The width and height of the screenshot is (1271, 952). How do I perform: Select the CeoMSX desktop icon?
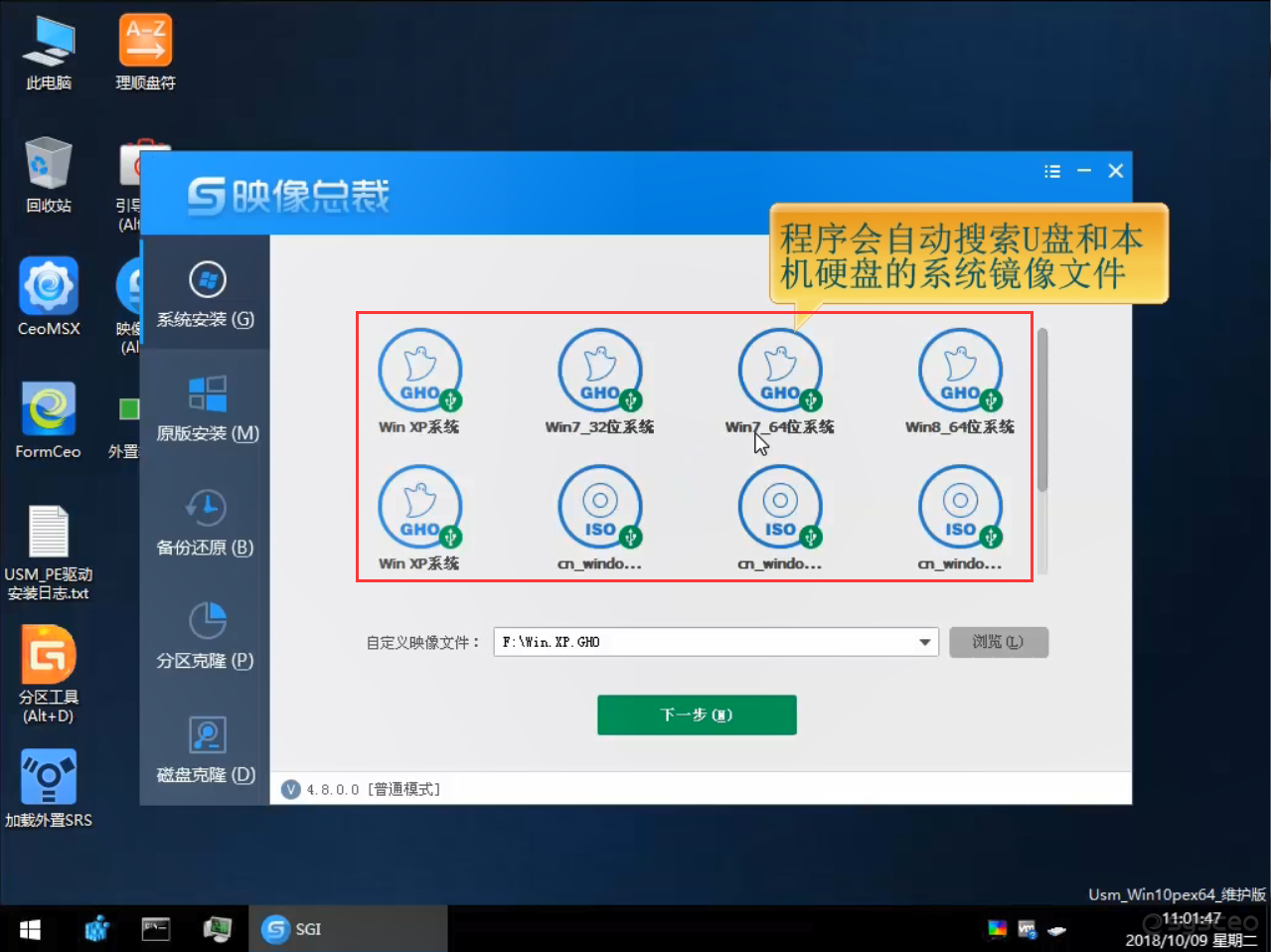pos(49,297)
